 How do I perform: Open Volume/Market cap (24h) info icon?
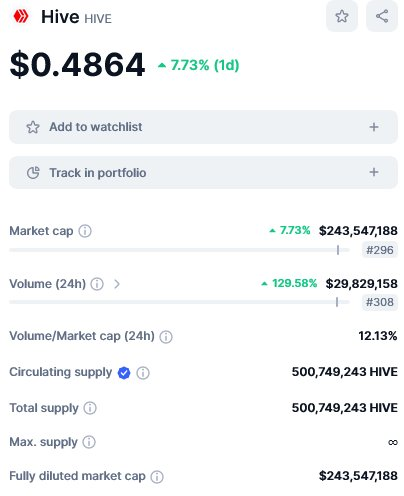pos(166,337)
